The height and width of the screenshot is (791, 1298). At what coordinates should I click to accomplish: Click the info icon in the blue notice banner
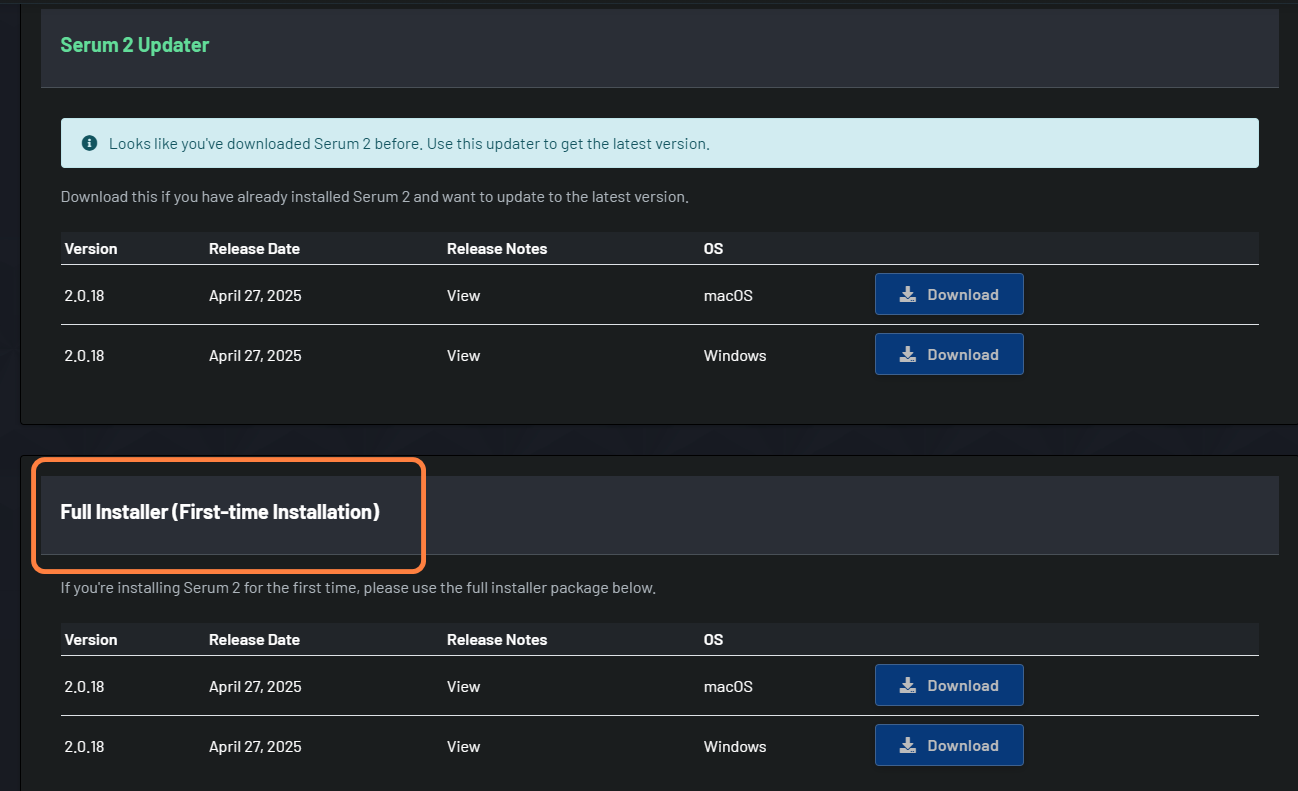(x=89, y=143)
